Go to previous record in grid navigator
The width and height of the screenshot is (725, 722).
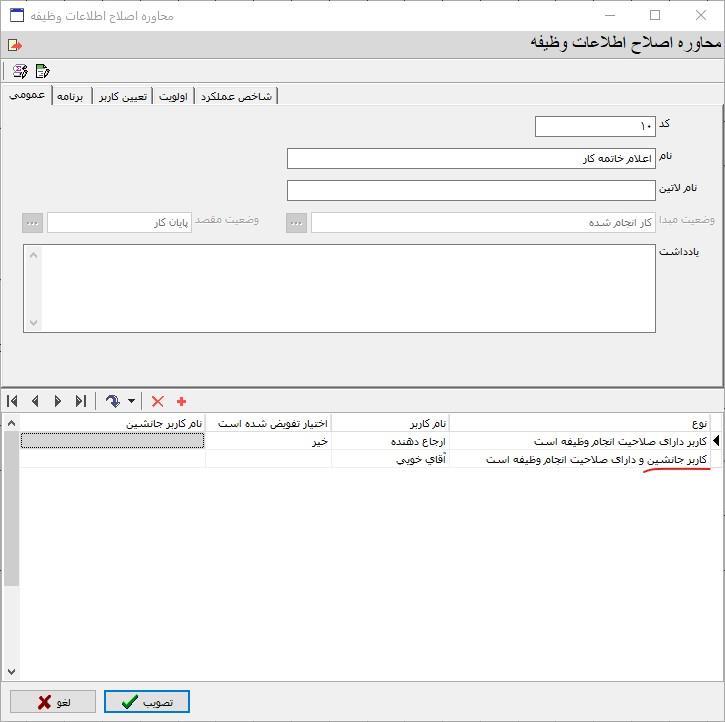tap(35, 401)
